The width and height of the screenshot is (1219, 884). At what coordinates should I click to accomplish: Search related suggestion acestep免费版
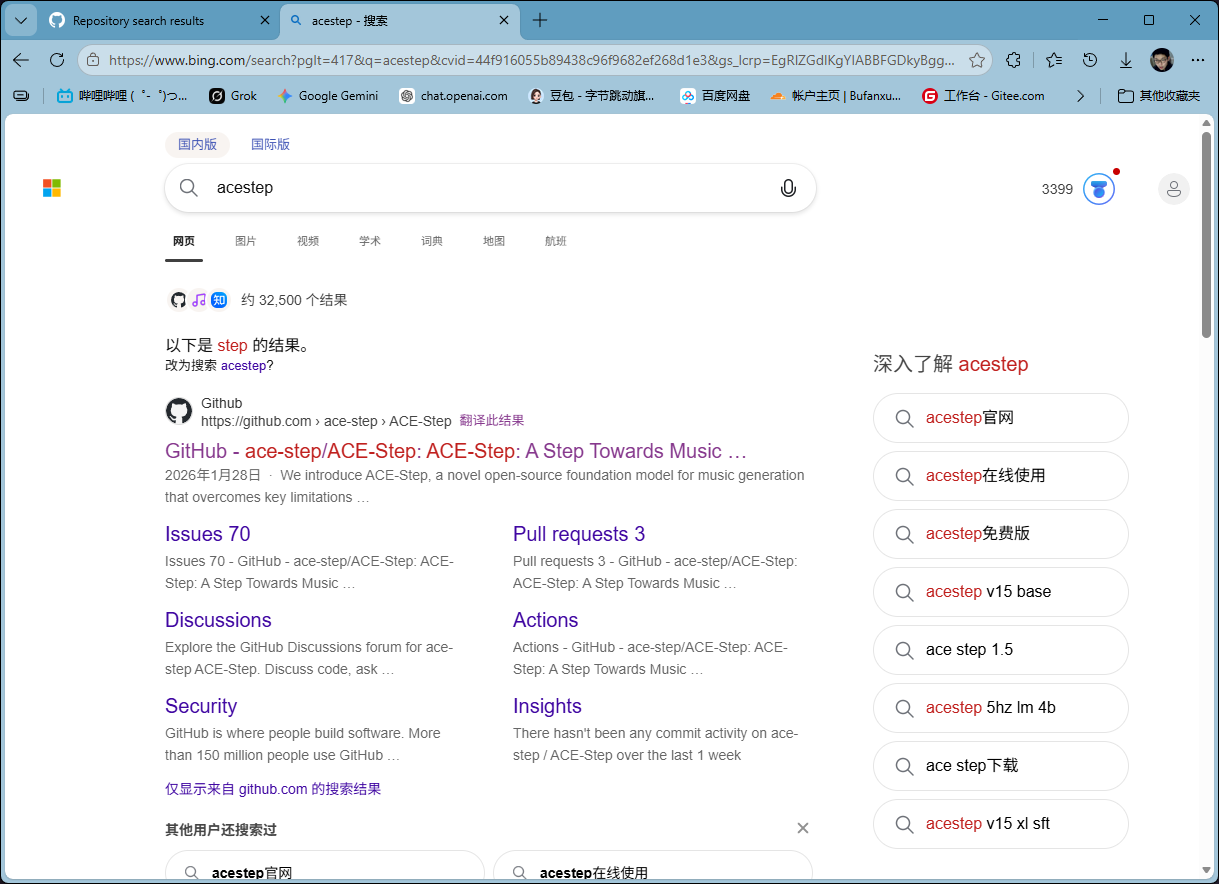(1001, 534)
